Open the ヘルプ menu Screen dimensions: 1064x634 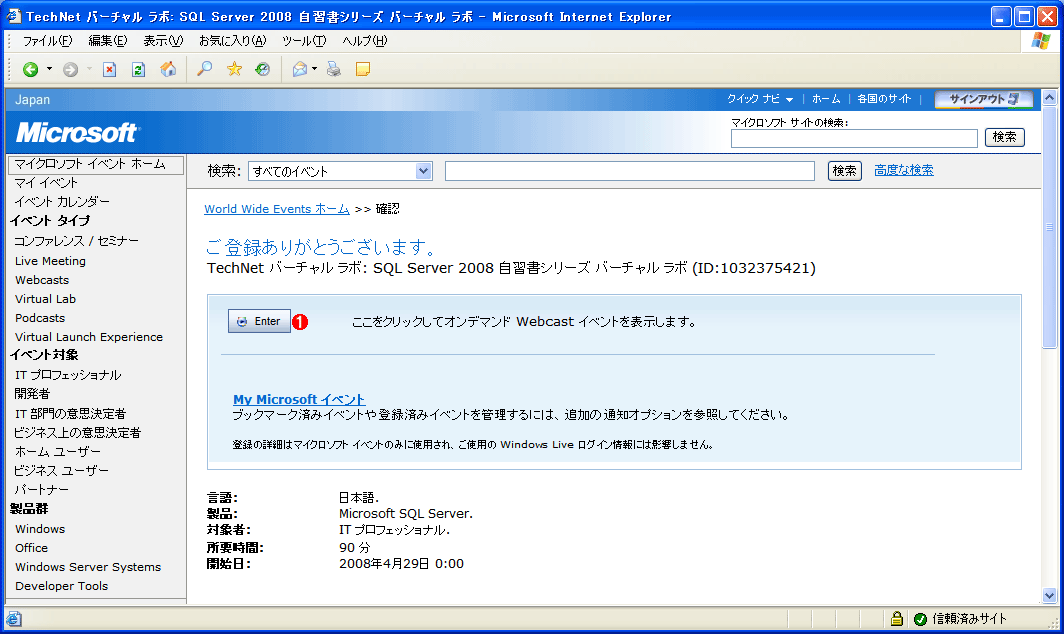pyautogui.click(x=364, y=41)
